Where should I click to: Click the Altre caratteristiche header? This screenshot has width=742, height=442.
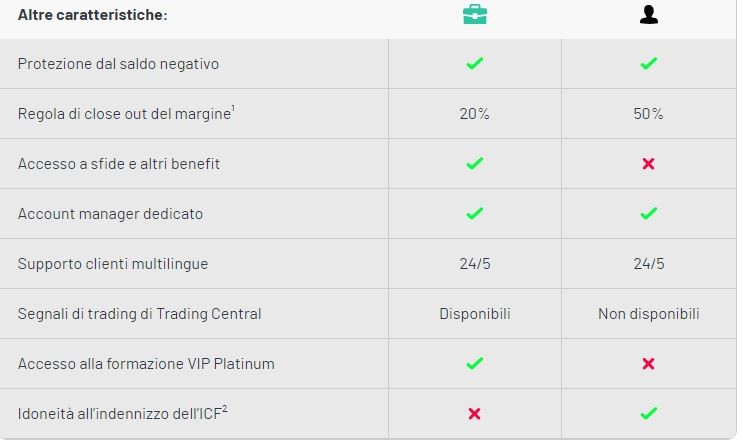click(x=93, y=15)
